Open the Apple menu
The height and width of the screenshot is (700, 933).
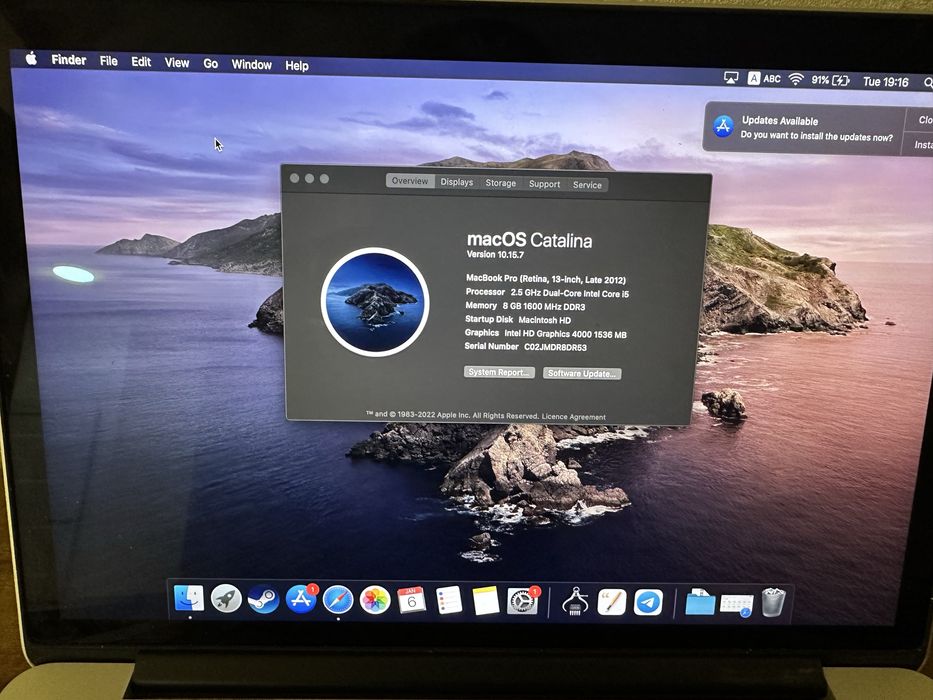[x=32, y=58]
